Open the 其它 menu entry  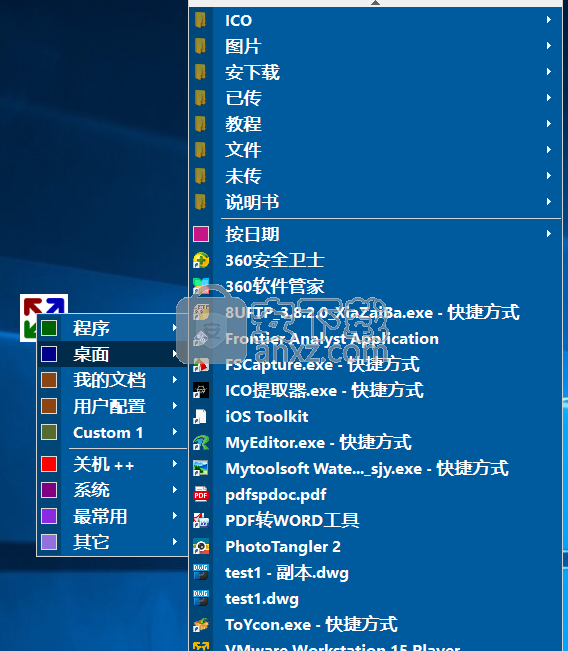click(113, 542)
